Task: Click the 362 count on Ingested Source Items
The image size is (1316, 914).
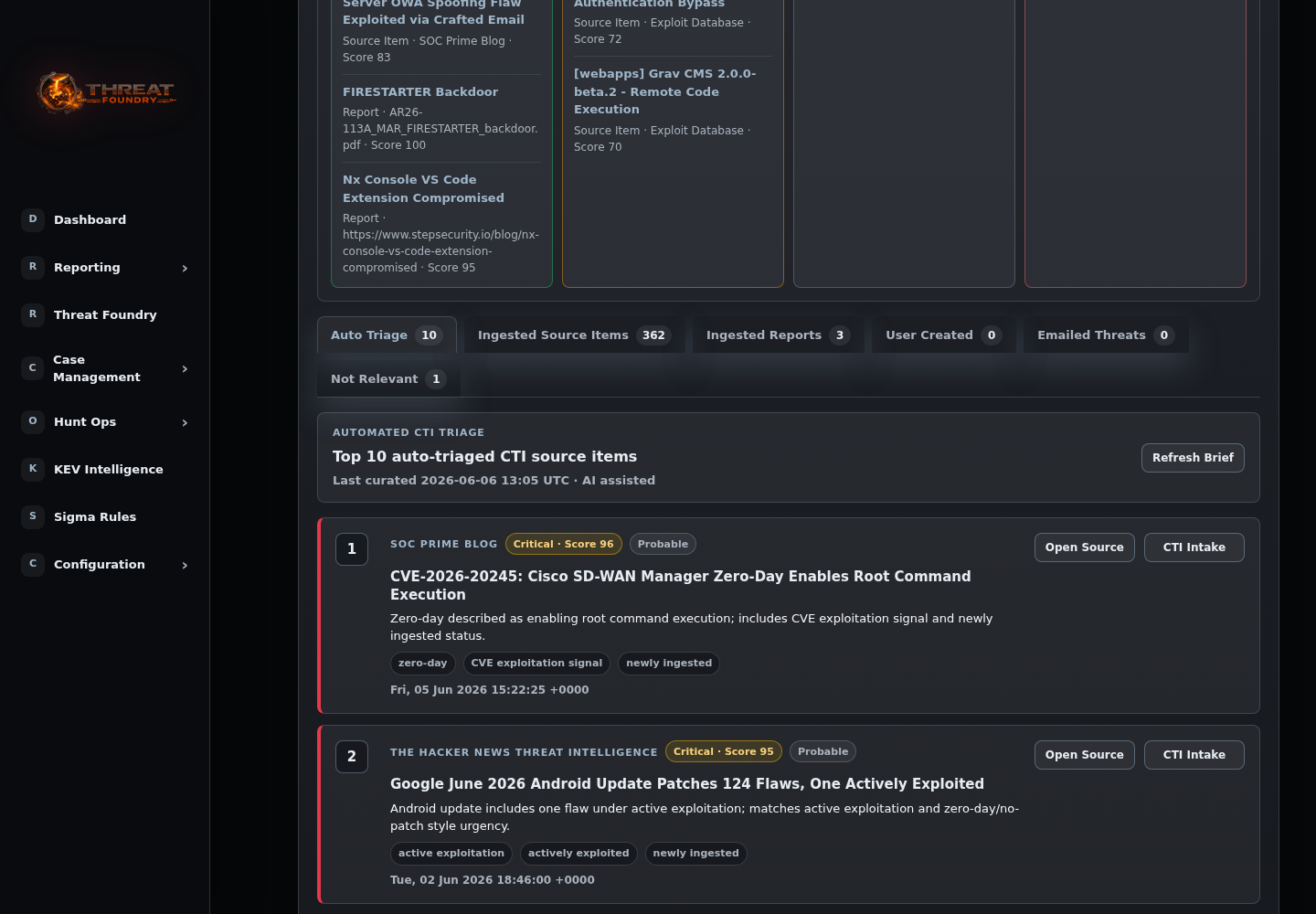Action: coord(653,335)
